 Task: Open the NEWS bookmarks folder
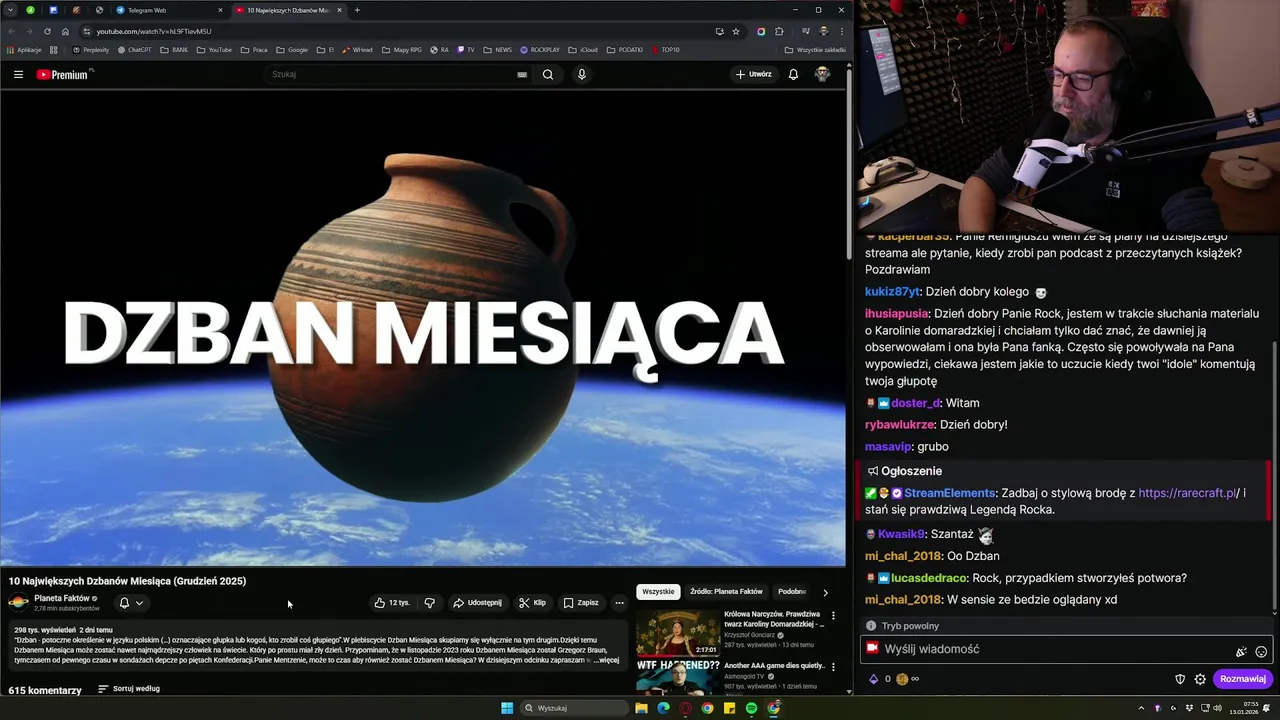(x=497, y=50)
